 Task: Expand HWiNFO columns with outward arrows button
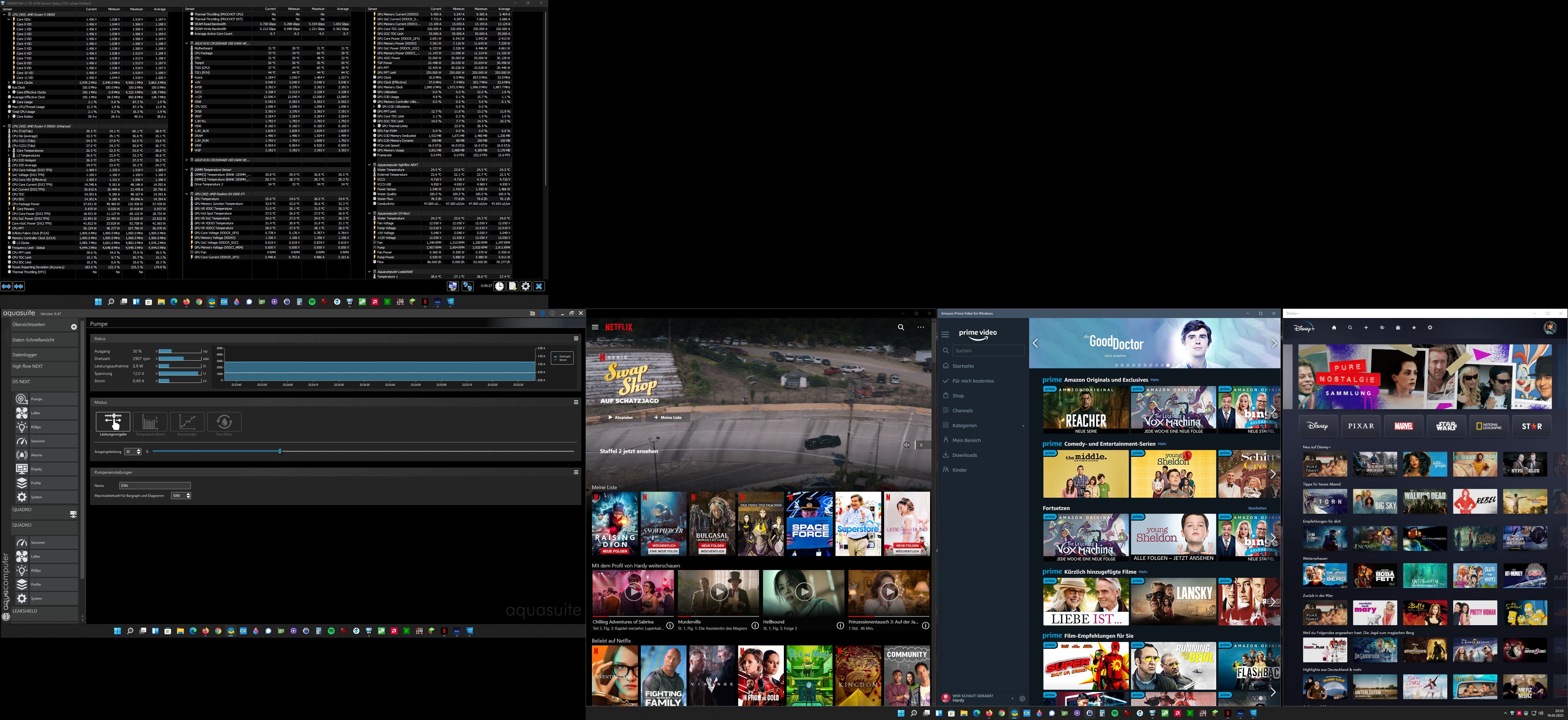7,286
